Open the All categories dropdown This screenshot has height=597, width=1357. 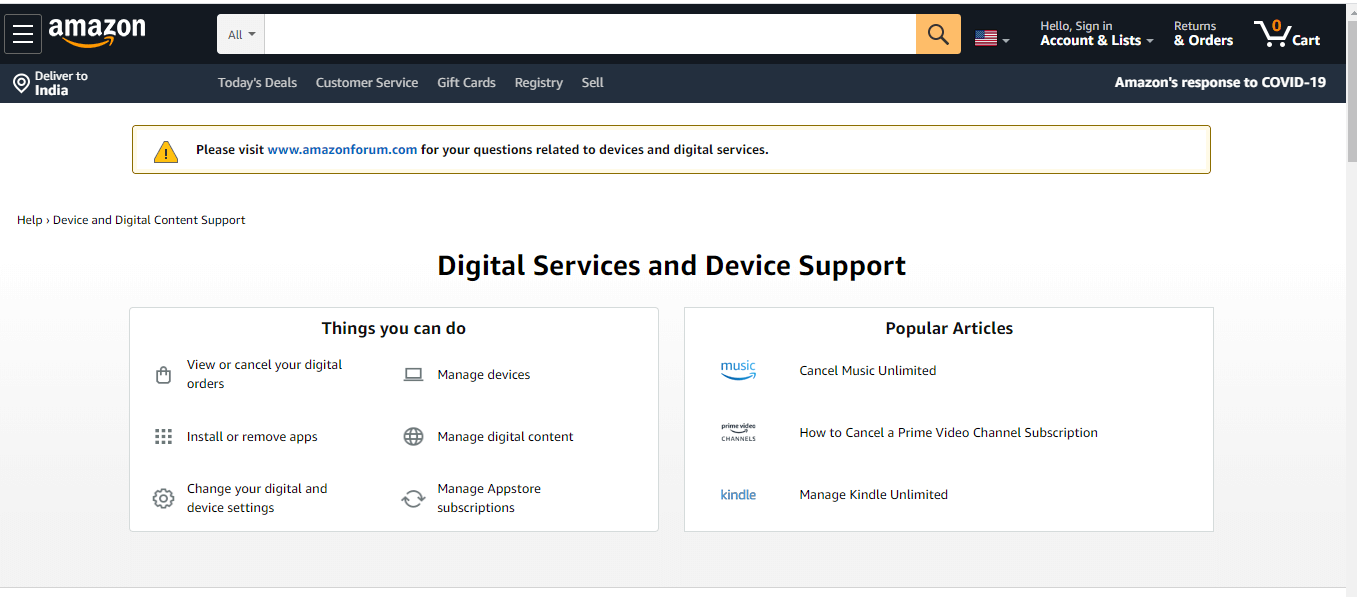click(x=240, y=33)
